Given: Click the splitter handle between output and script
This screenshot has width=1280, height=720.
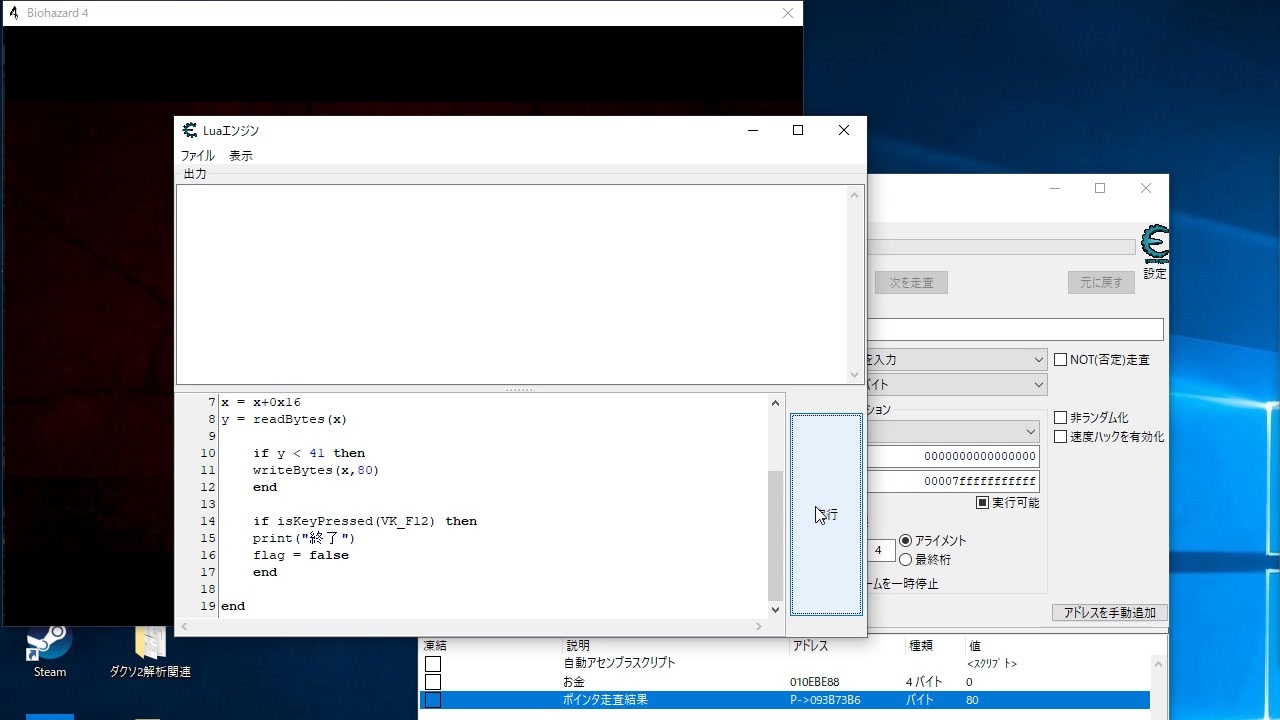Looking at the screenshot, I should click(x=520, y=389).
